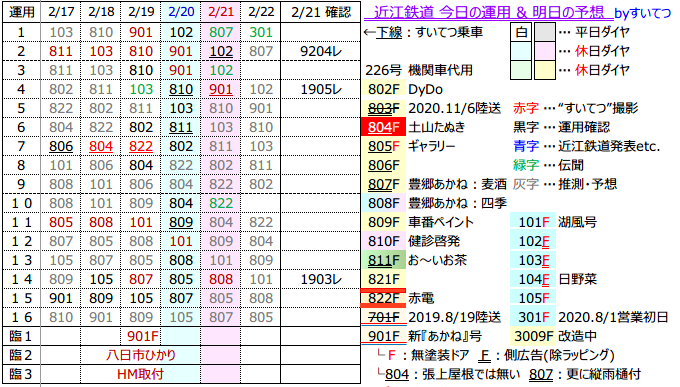Click the 805F ギャラリー legend cell

pyautogui.click(x=384, y=146)
